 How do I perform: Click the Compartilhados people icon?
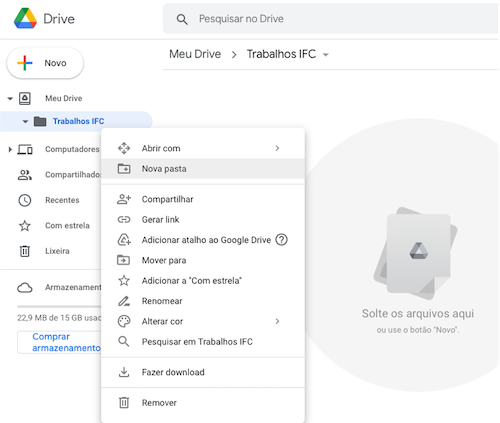pyautogui.click(x=25, y=175)
